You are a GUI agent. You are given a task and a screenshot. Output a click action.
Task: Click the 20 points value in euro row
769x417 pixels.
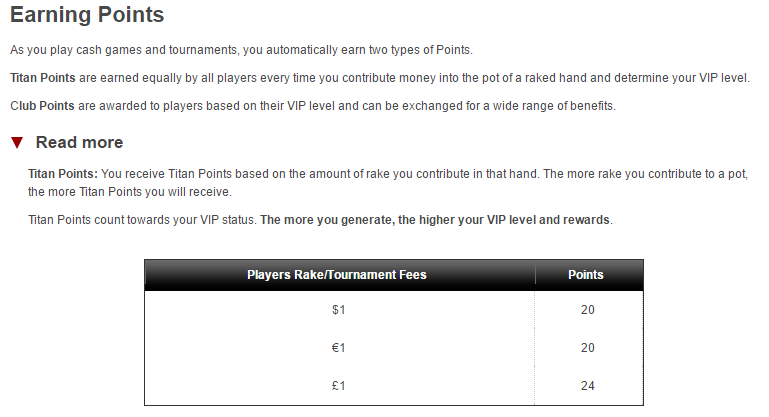coord(588,348)
